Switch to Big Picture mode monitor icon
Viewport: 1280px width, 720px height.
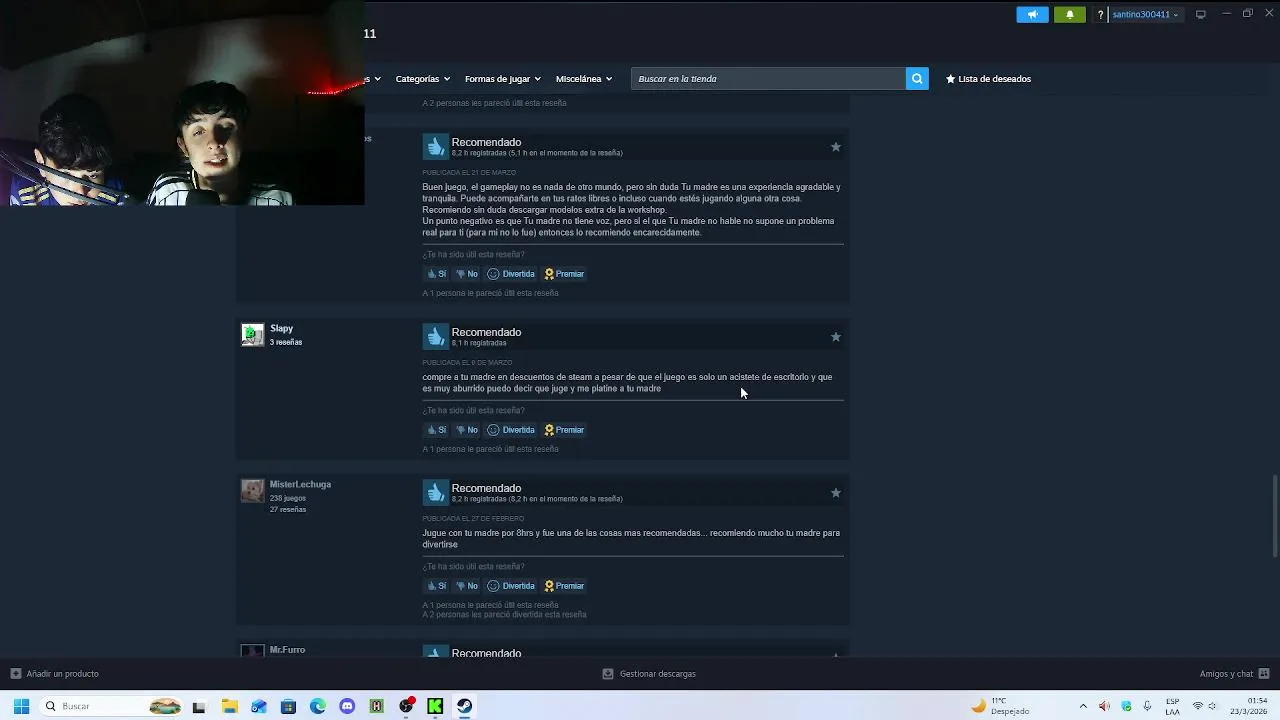[1201, 14]
